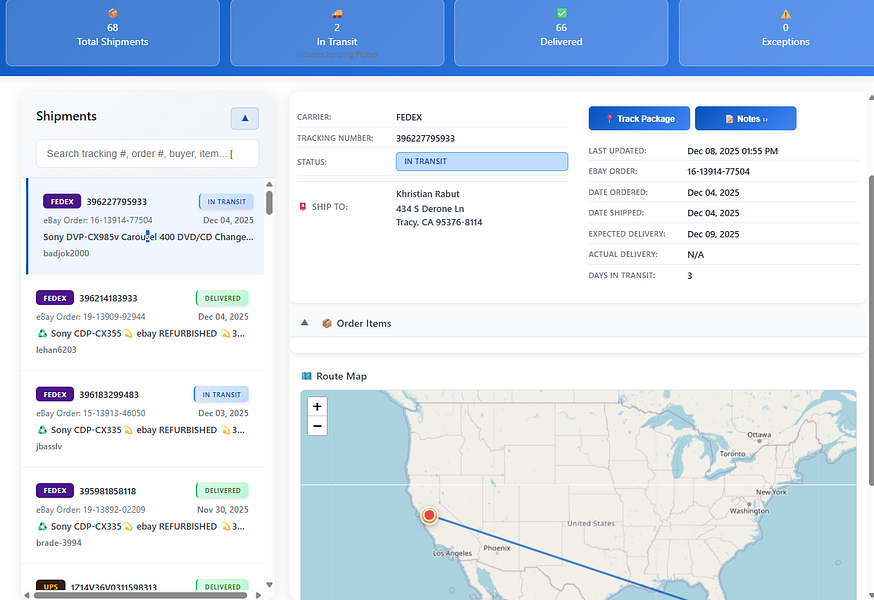Select tracking number 396227795933 in details
This screenshot has height=600, width=874.
pyautogui.click(x=425, y=138)
